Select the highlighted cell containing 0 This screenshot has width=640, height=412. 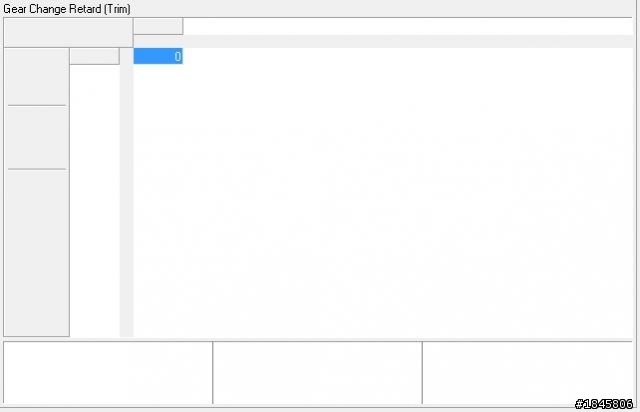tap(158, 56)
